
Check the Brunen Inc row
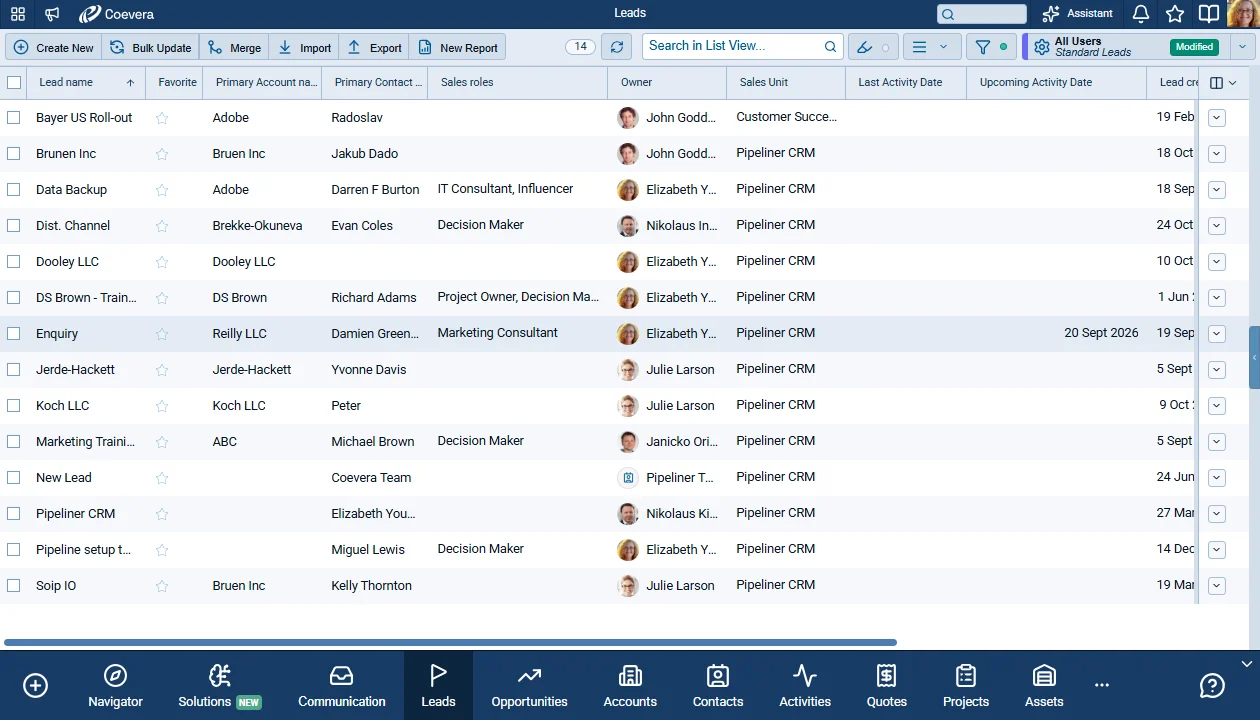click(x=14, y=154)
